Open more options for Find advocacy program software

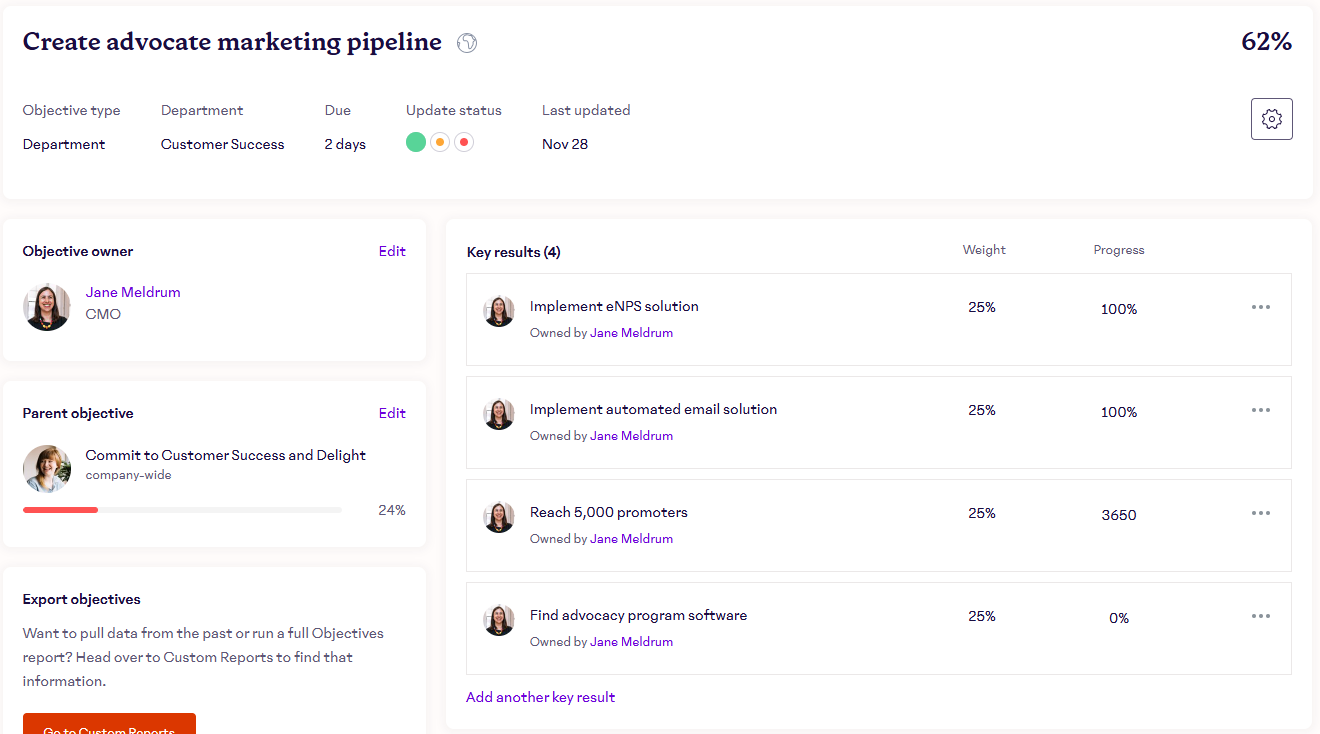click(1260, 616)
